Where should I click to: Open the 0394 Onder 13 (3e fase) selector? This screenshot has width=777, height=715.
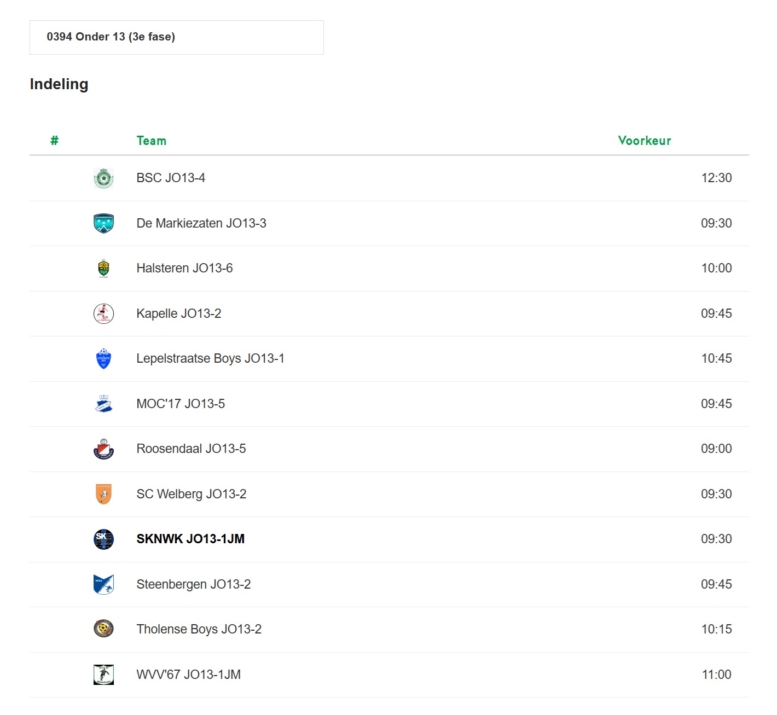coord(176,37)
